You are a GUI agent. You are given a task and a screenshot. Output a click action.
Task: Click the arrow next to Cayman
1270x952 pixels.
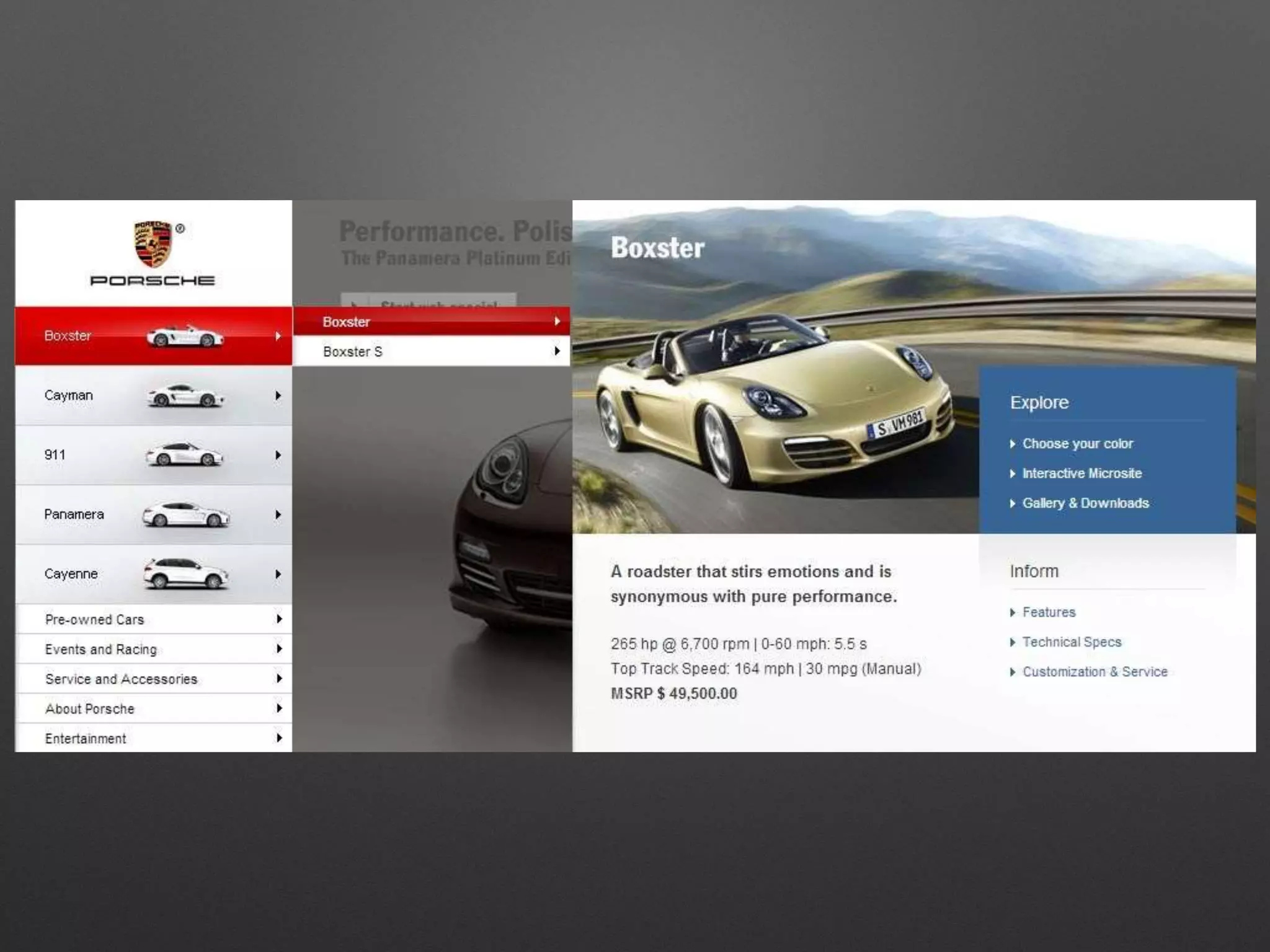[278, 395]
